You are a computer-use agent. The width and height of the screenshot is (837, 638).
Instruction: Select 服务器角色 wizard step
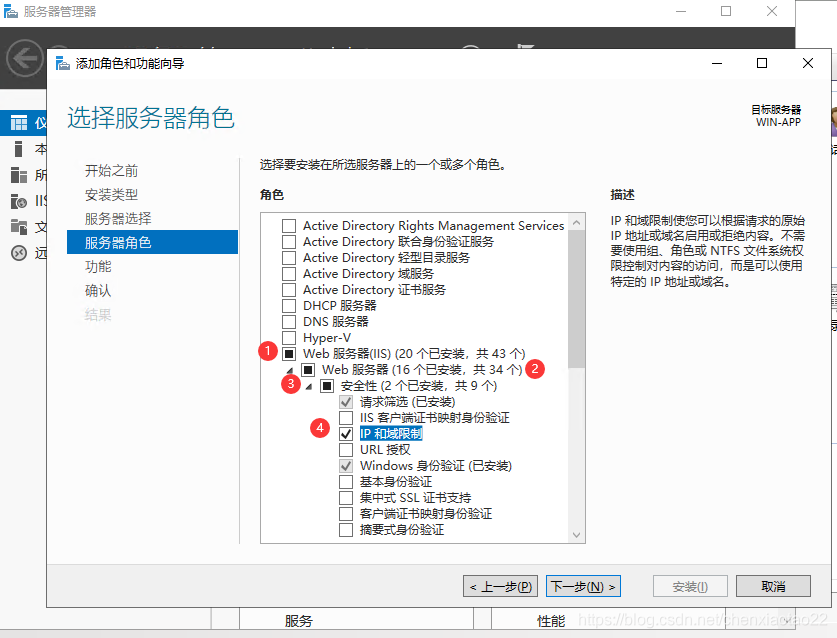click(152, 242)
